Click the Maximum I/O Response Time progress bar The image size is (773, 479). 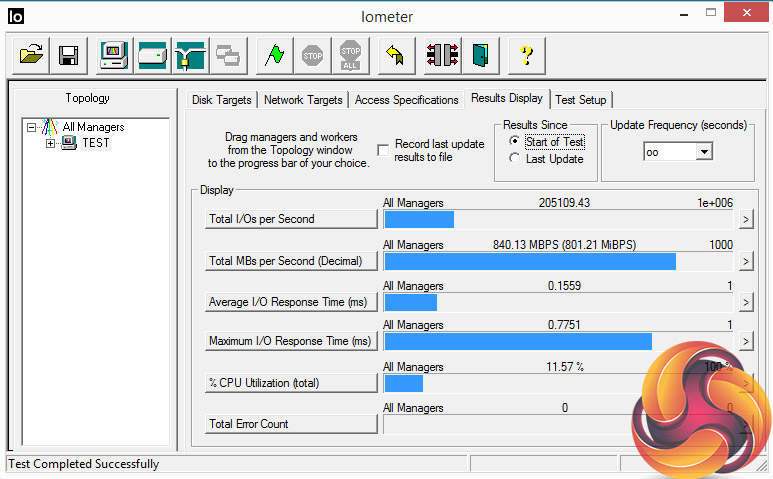(x=559, y=342)
